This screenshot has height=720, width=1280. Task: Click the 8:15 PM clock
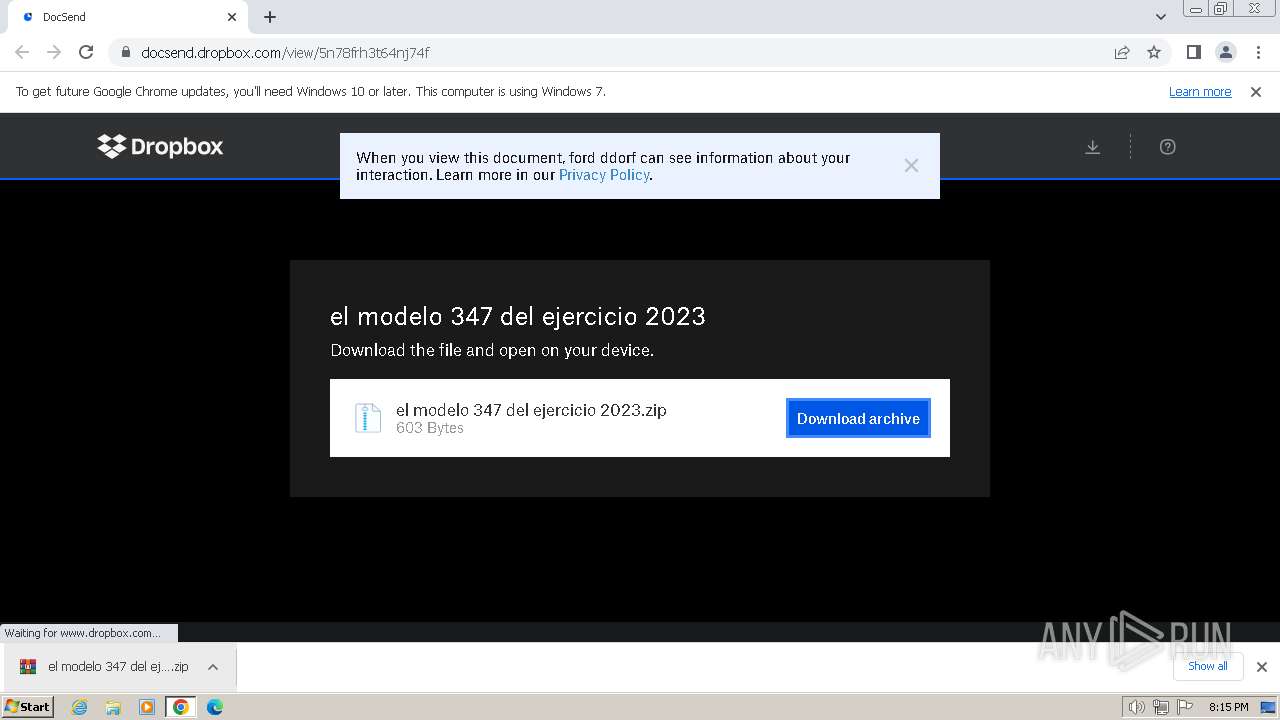tap(1228, 707)
